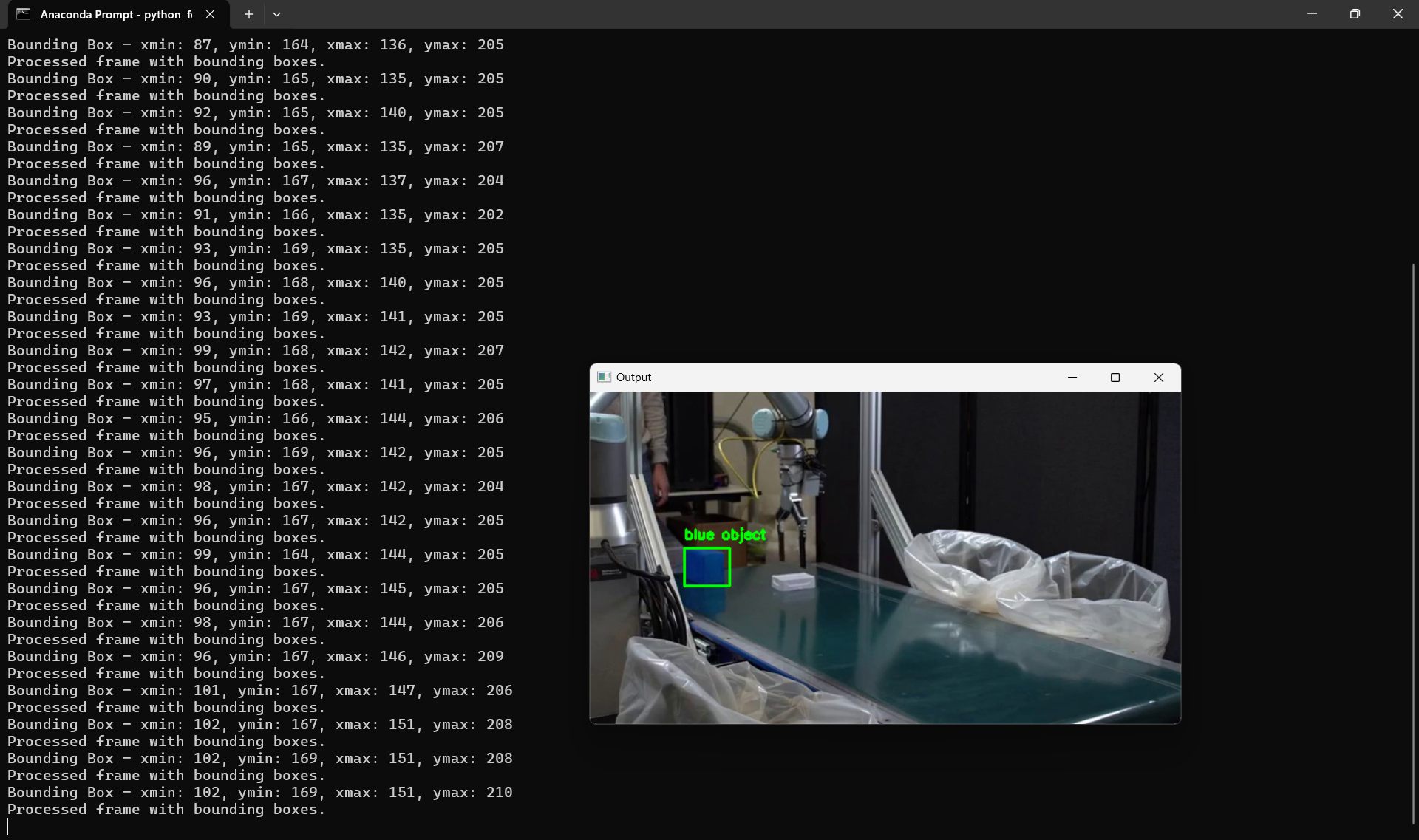Click inside the green bounding box
Image resolution: width=1419 pixels, height=840 pixels.
[x=707, y=567]
